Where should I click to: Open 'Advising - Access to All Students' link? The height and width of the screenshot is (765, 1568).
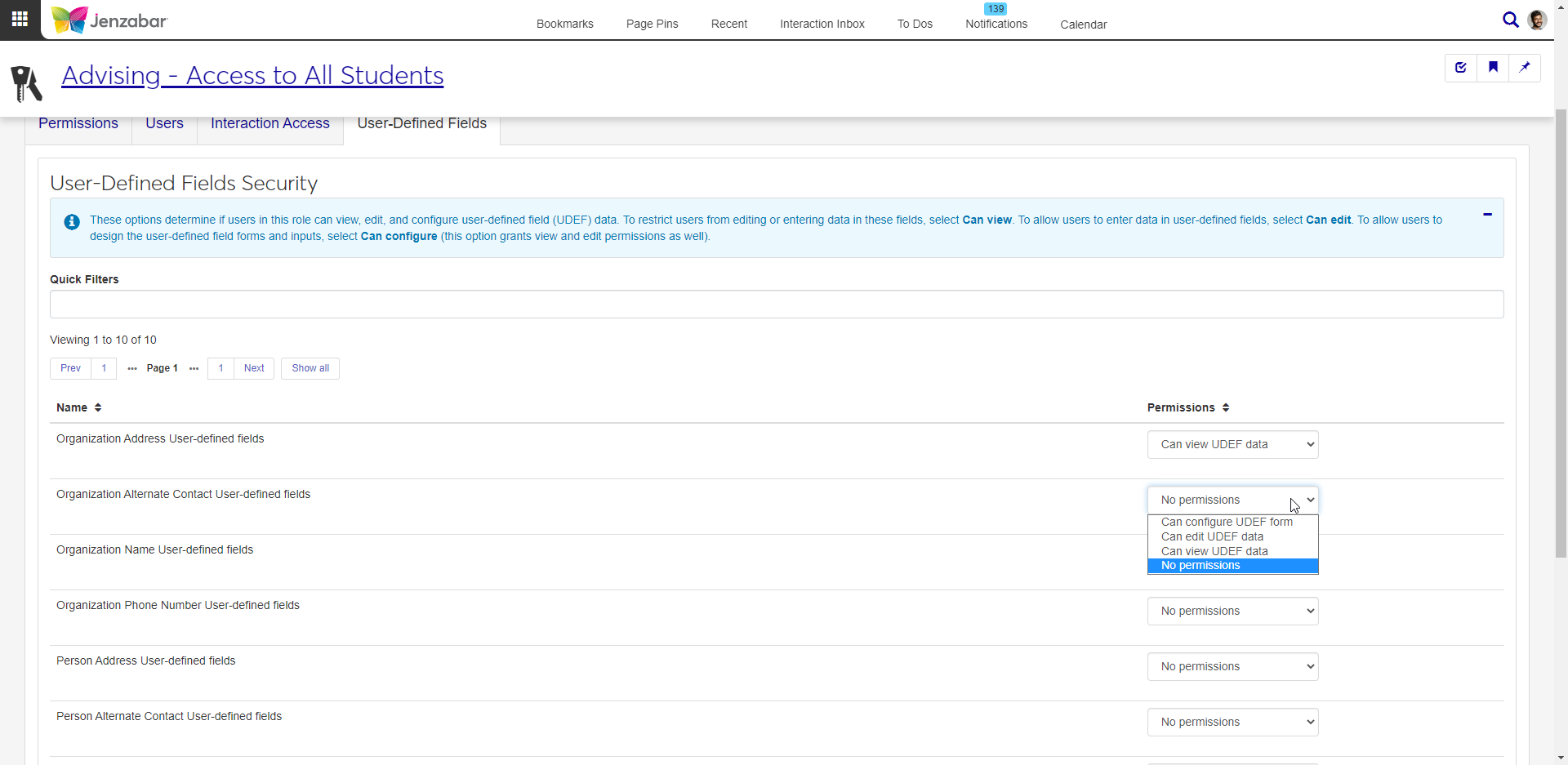[x=252, y=75]
